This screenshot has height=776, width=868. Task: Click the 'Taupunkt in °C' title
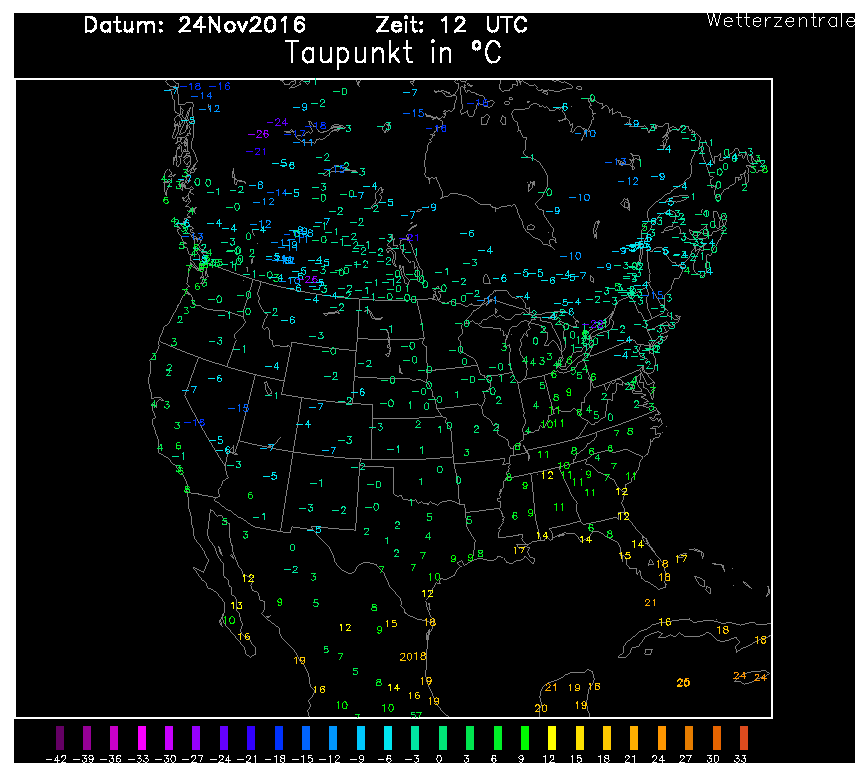[394, 53]
